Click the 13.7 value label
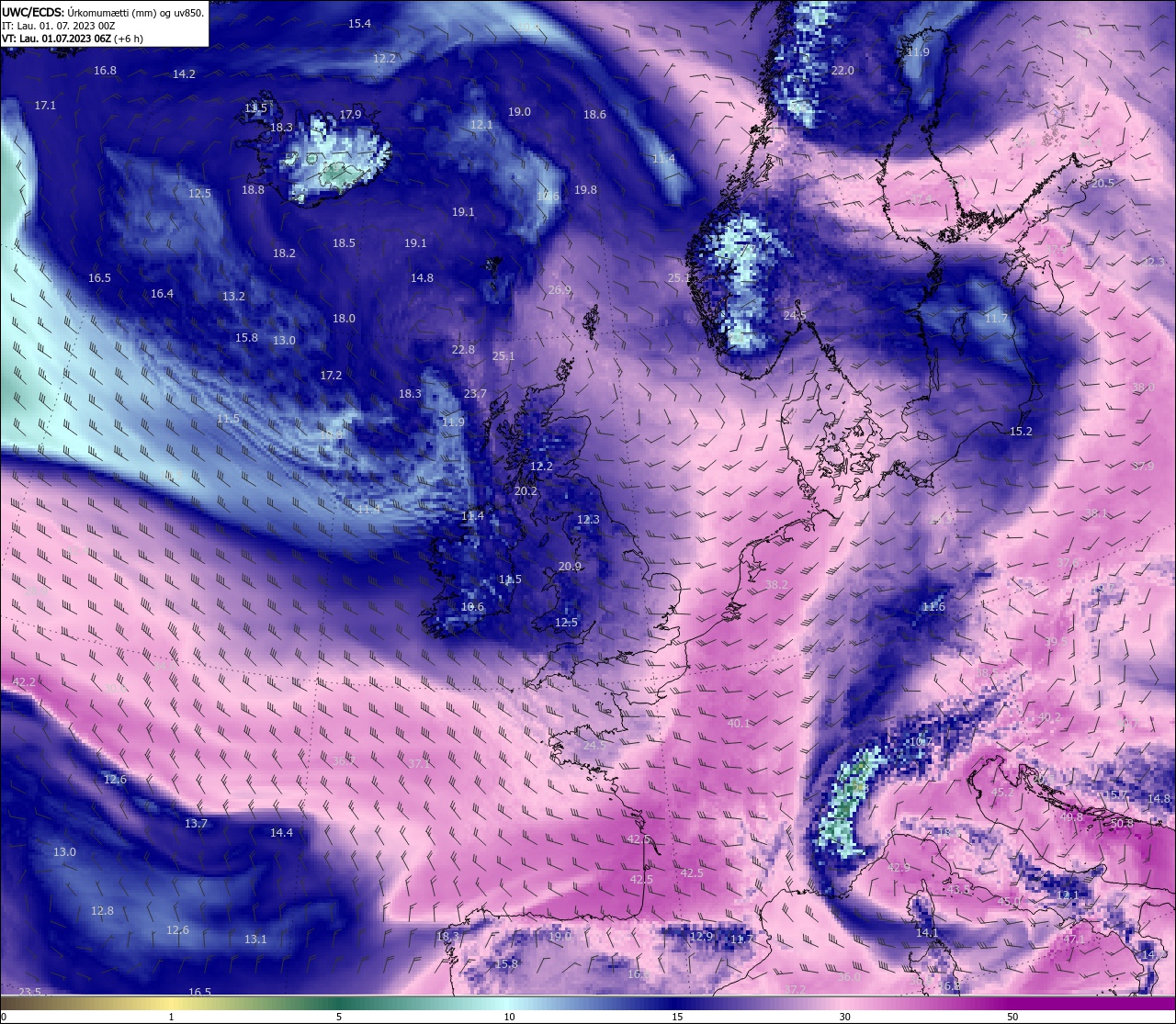1176x1024 pixels. point(196,824)
